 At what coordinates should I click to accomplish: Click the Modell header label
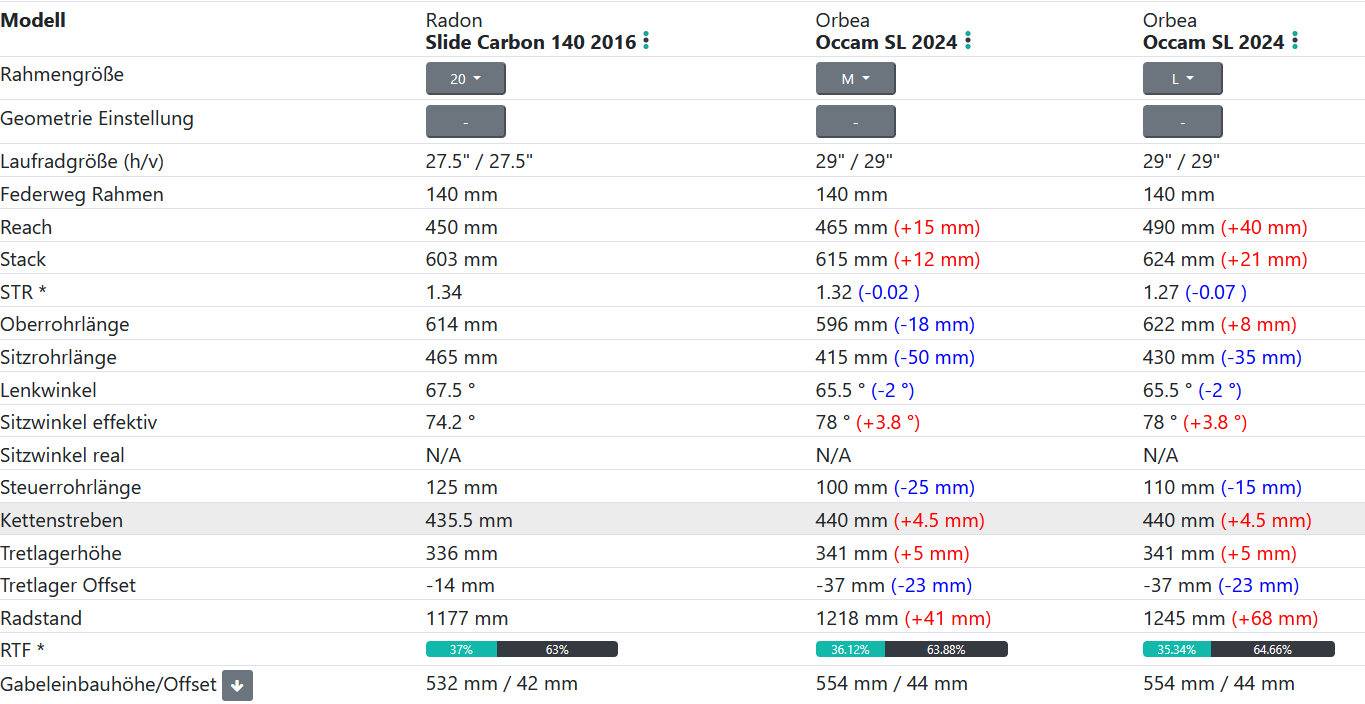pos(33,20)
